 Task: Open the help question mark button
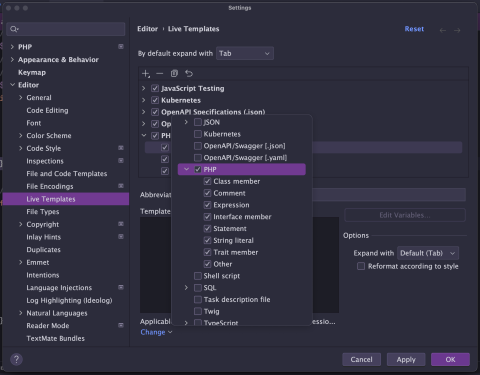pos(16,359)
